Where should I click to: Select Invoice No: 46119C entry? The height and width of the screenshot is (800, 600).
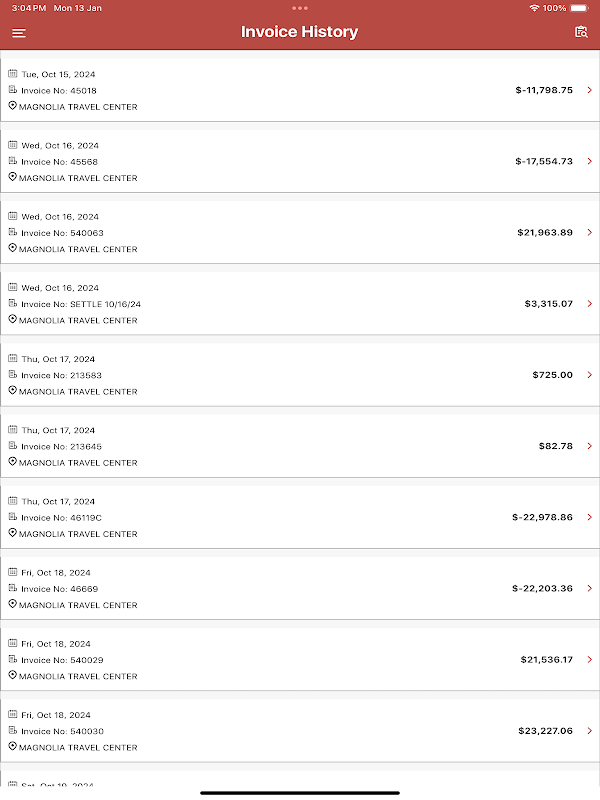coord(61,518)
